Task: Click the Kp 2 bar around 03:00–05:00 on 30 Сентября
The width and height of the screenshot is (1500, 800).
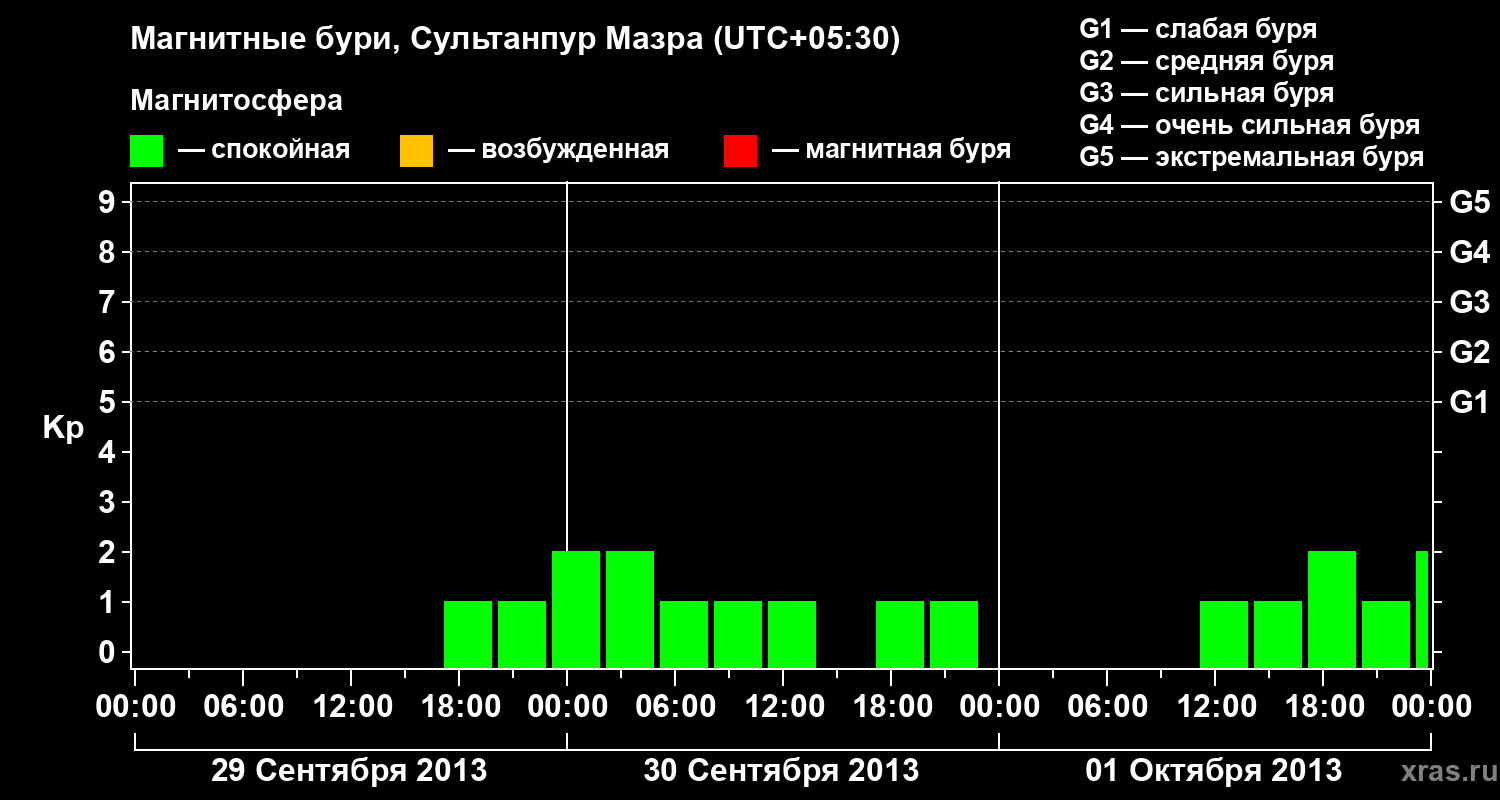Action: (630, 609)
